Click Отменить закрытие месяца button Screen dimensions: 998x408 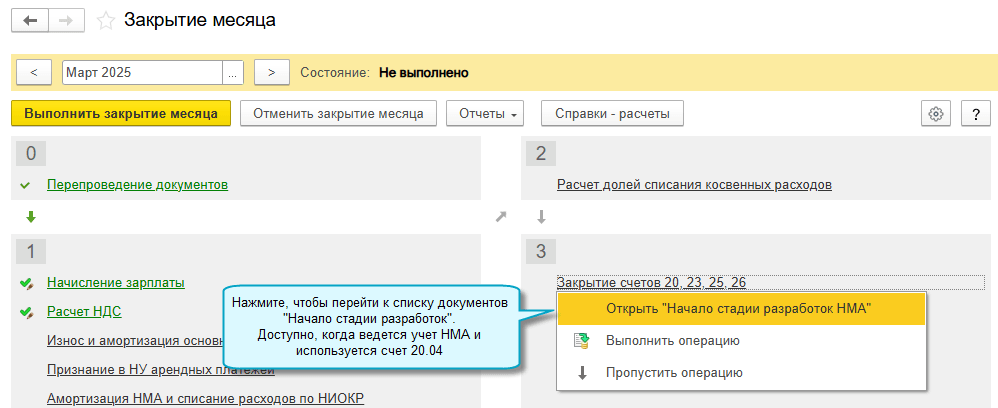(339, 114)
